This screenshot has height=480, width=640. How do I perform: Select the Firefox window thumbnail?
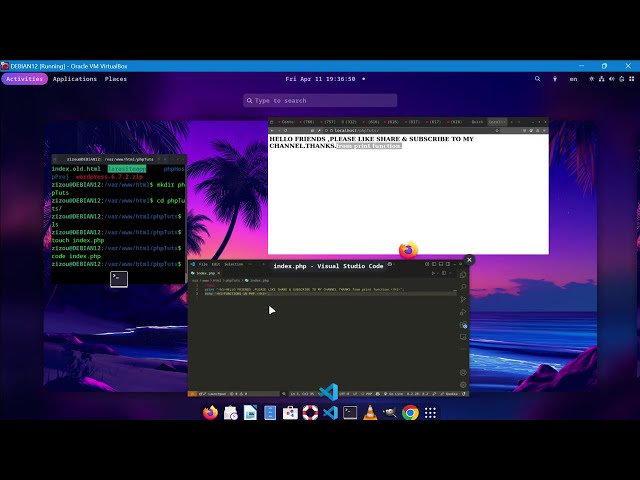click(408, 186)
